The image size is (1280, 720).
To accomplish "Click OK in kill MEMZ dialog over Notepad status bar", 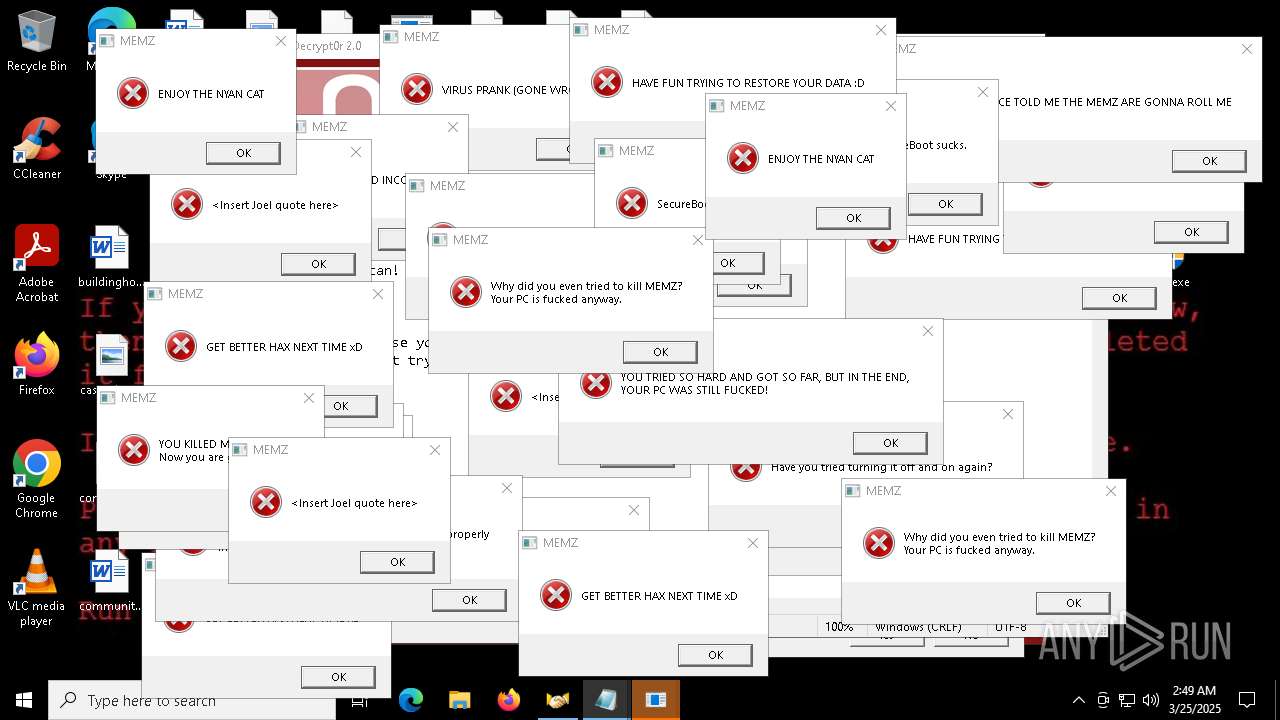I will coord(1073,603).
